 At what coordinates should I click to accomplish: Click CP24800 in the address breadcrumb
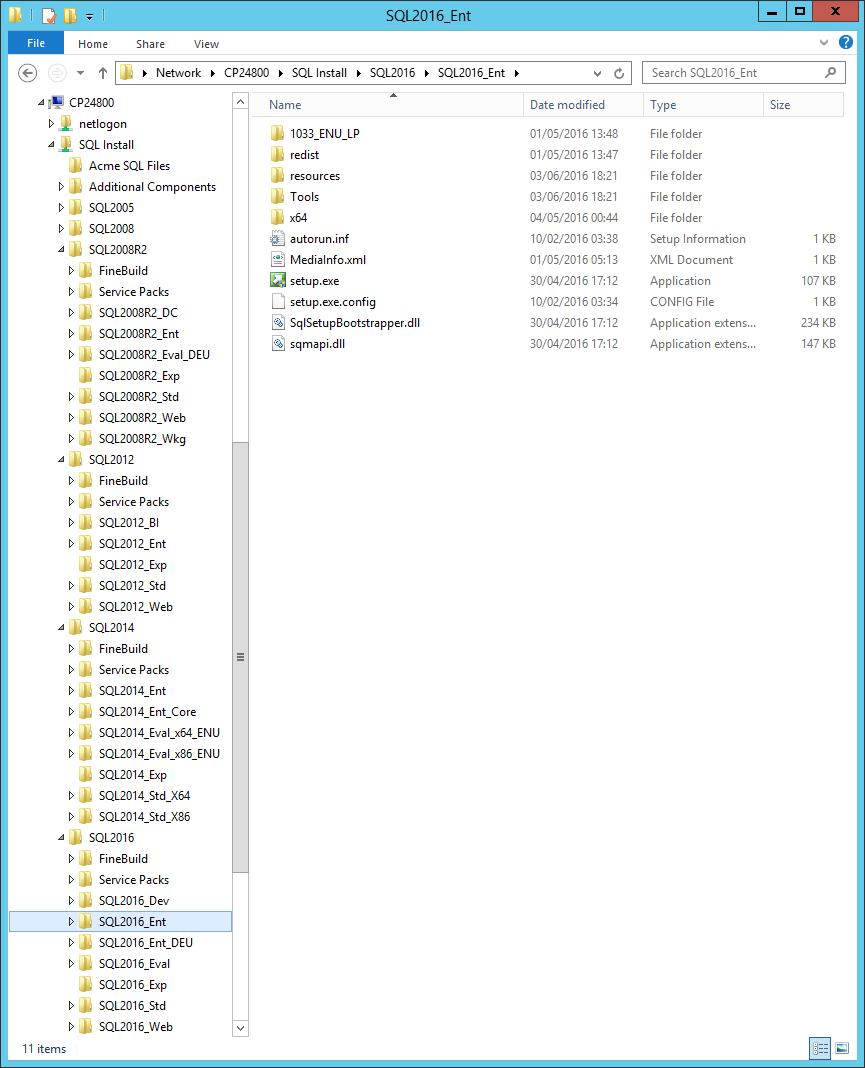click(x=247, y=73)
